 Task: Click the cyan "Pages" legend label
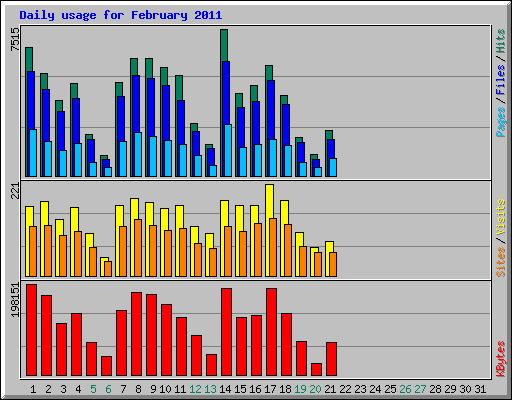(500, 122)
